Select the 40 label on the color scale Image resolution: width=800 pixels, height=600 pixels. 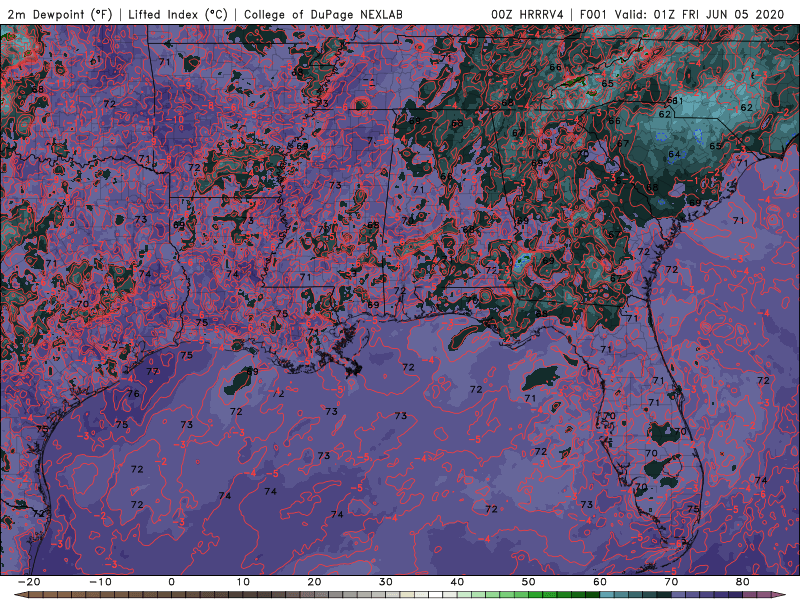click(457, 582)
